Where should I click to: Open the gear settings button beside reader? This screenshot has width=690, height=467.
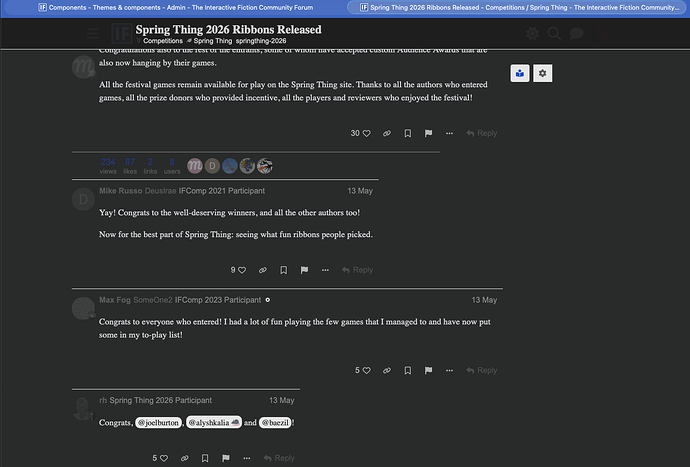point(543,74)
